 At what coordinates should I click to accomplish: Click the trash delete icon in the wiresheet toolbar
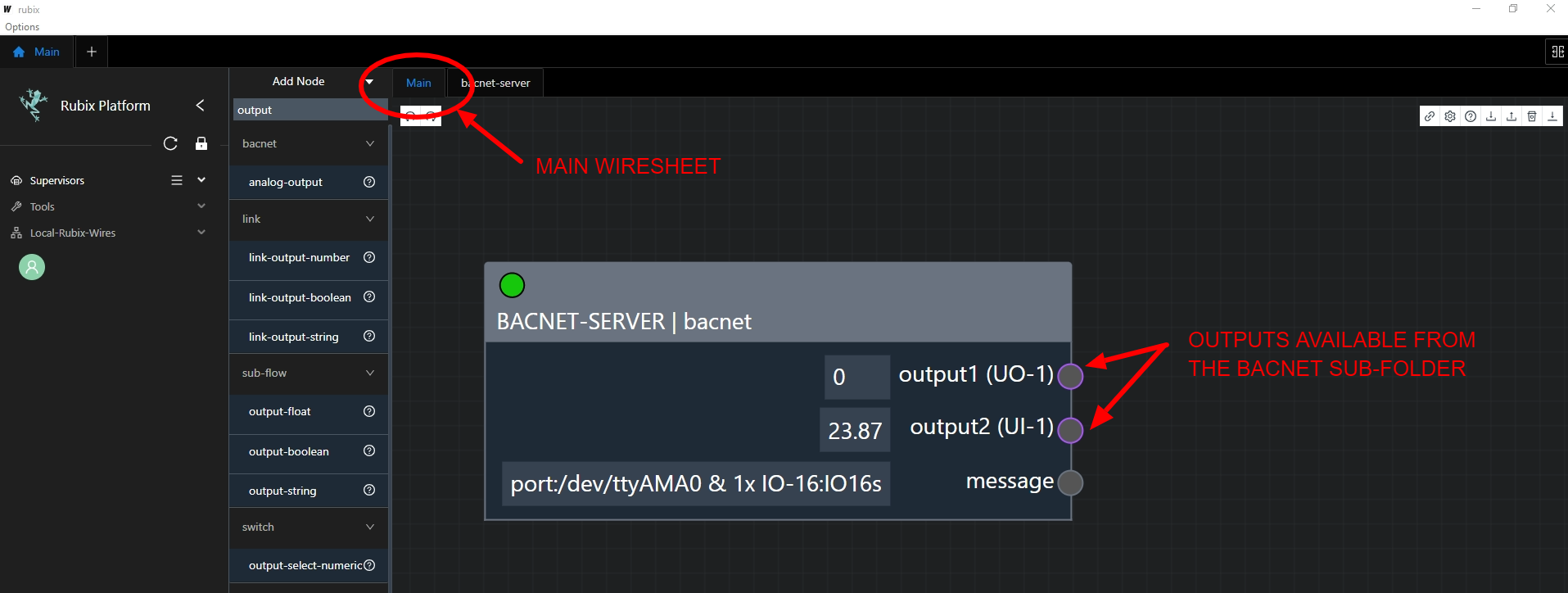tap(1532, 116)
